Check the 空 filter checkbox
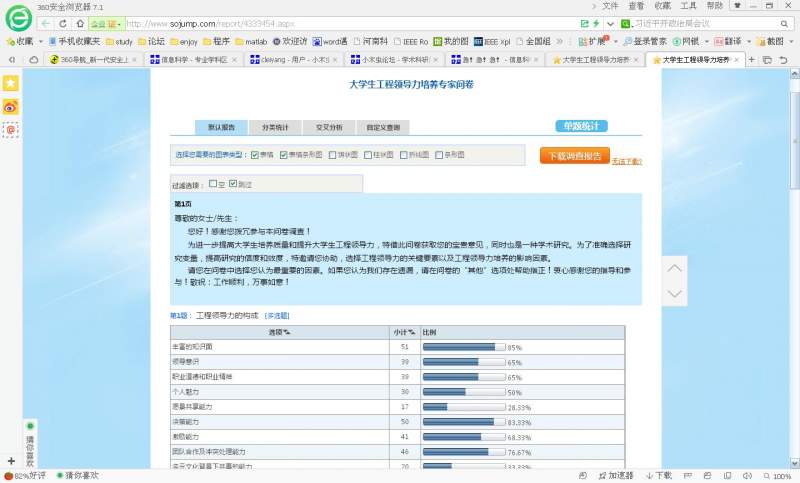The height and width of the screenshot is (483, 800). coord(213,184)
